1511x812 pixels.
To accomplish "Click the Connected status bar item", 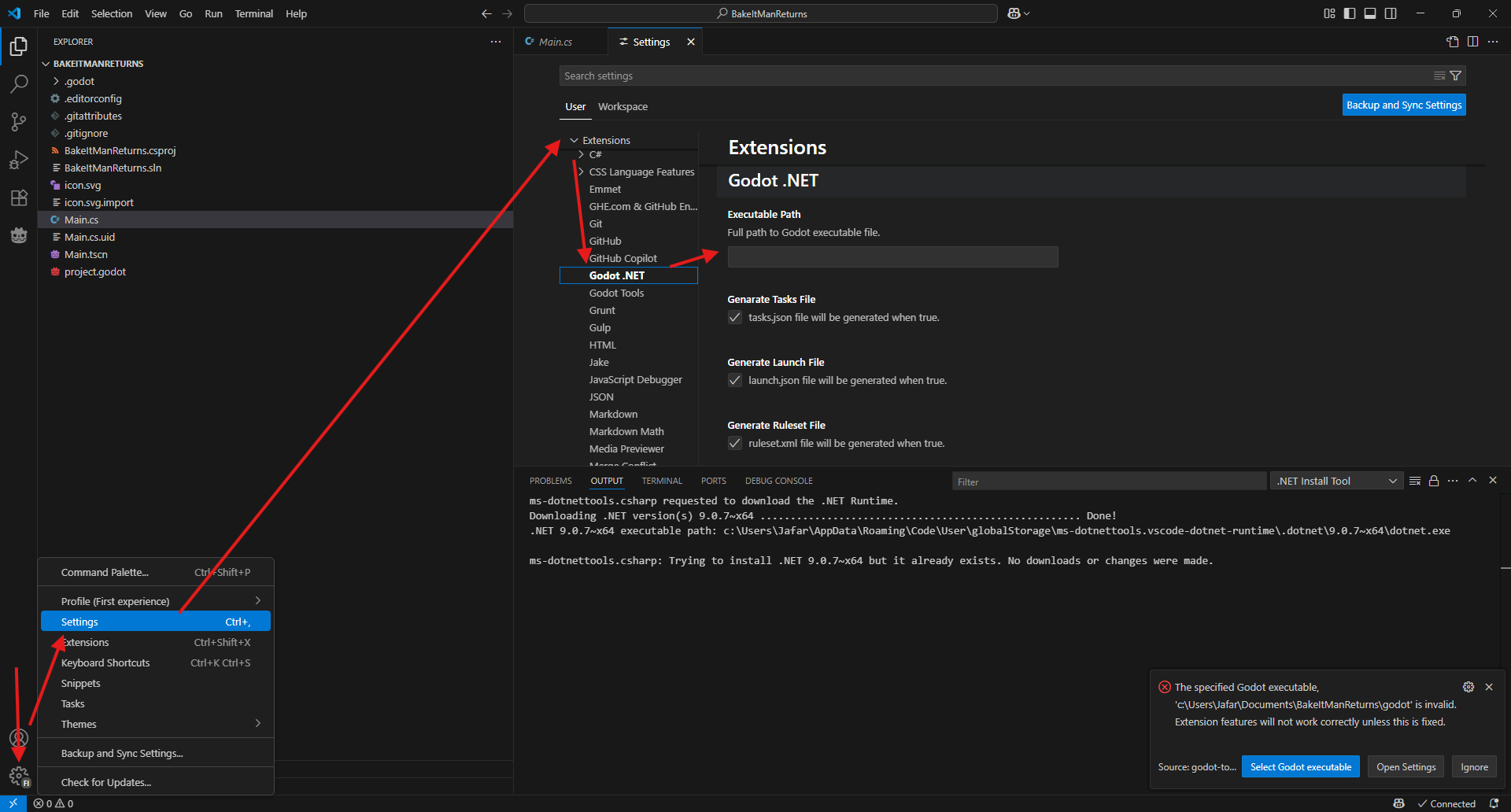I will click(x=1446, y=803).
